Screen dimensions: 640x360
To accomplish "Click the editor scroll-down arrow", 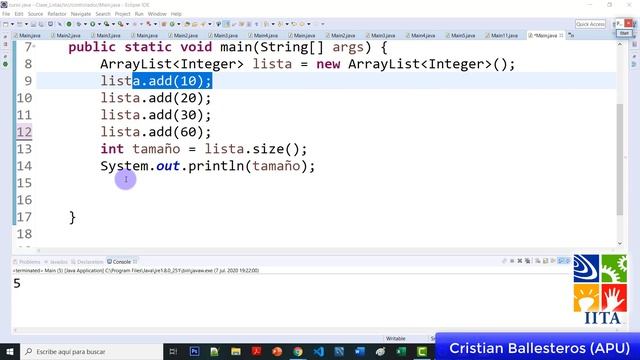I will (x=620, y=244).
